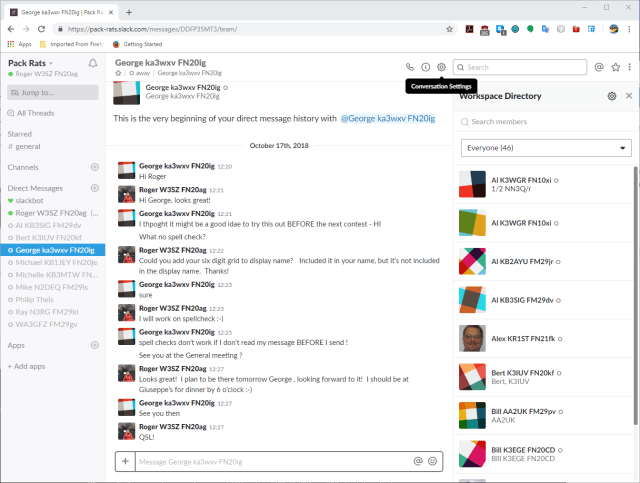Open Al K3WGR entry with 1/2 NN3Q/r
This screenshot has height=483, width=640.
click(543, 184)
